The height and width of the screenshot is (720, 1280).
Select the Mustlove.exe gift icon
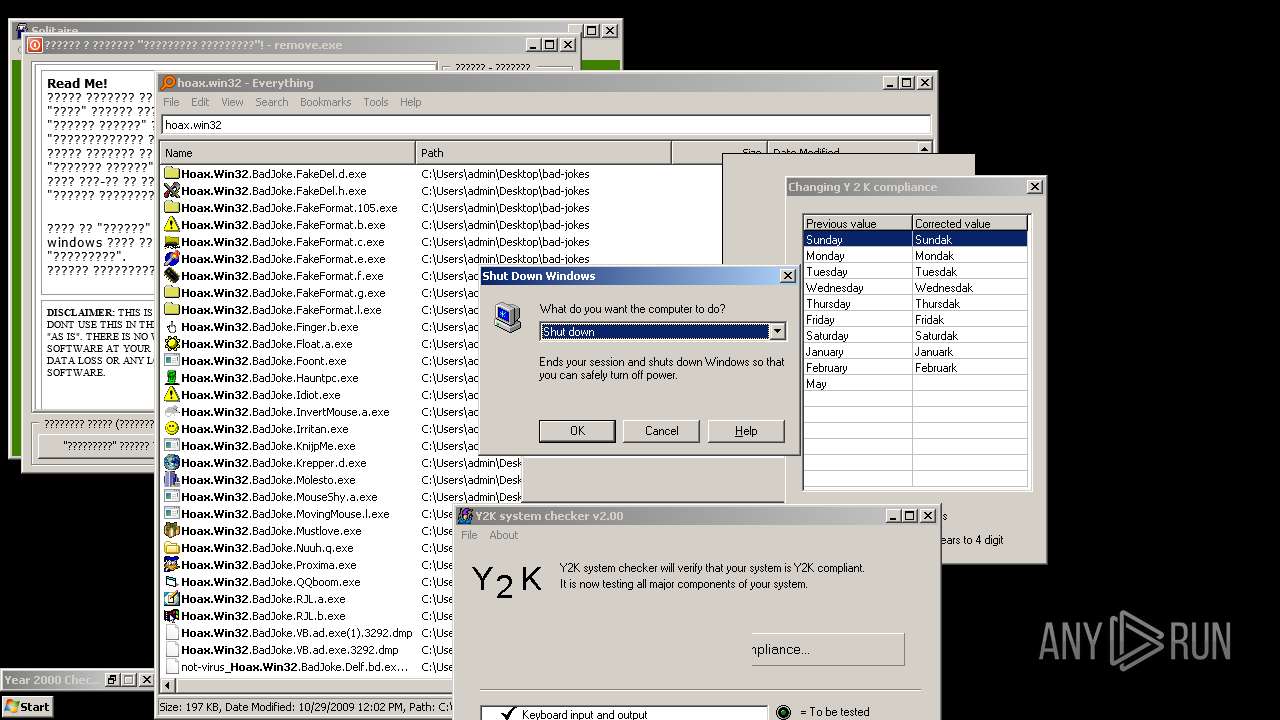click(172, 531)
